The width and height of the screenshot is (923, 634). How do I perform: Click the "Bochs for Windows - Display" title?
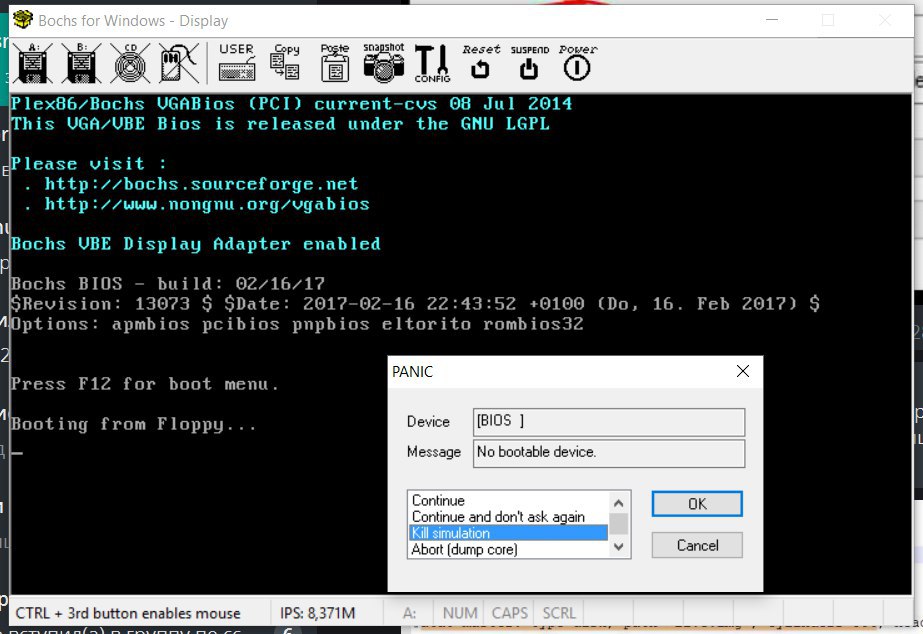point(133,21)
